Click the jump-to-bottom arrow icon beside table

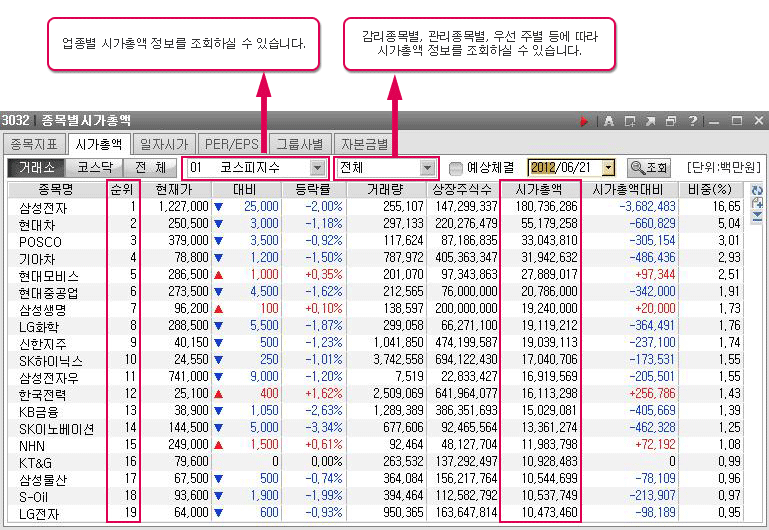coord(757,216)
